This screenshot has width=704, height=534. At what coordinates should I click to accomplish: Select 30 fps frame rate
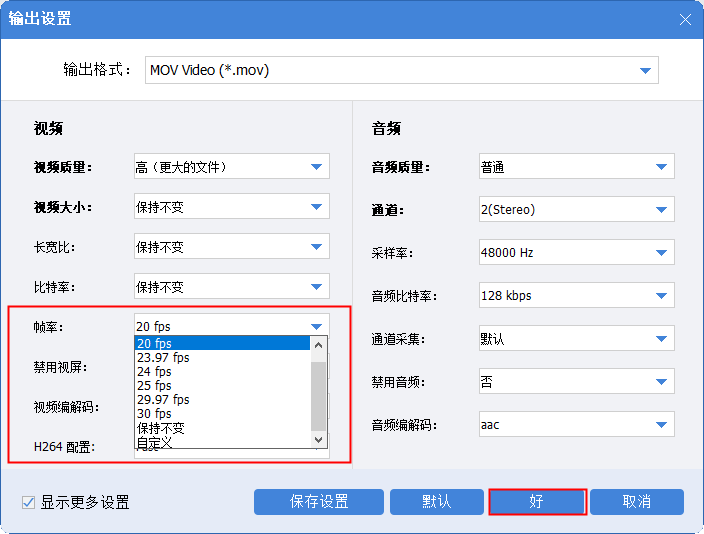pos(222,413)
